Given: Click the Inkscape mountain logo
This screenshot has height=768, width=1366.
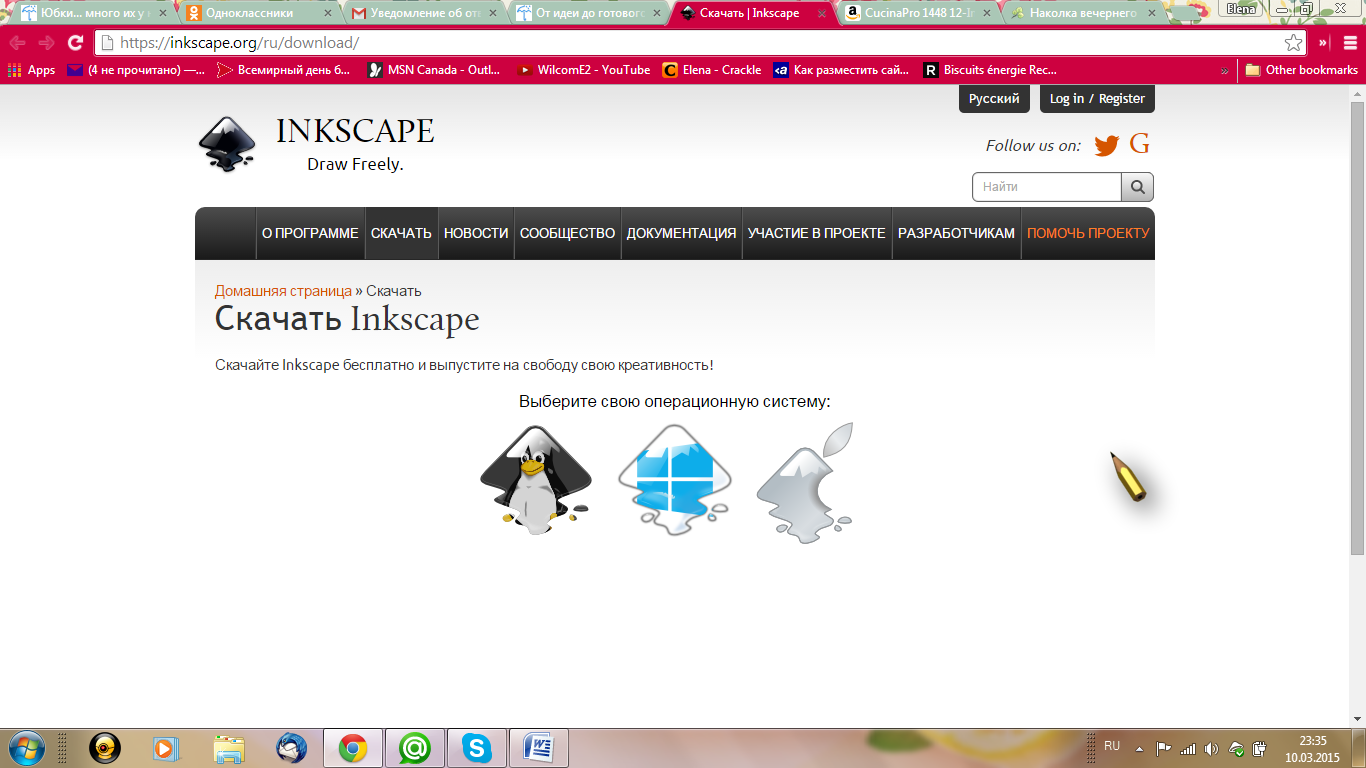Looking at the screenshot, I should (227, 145).
